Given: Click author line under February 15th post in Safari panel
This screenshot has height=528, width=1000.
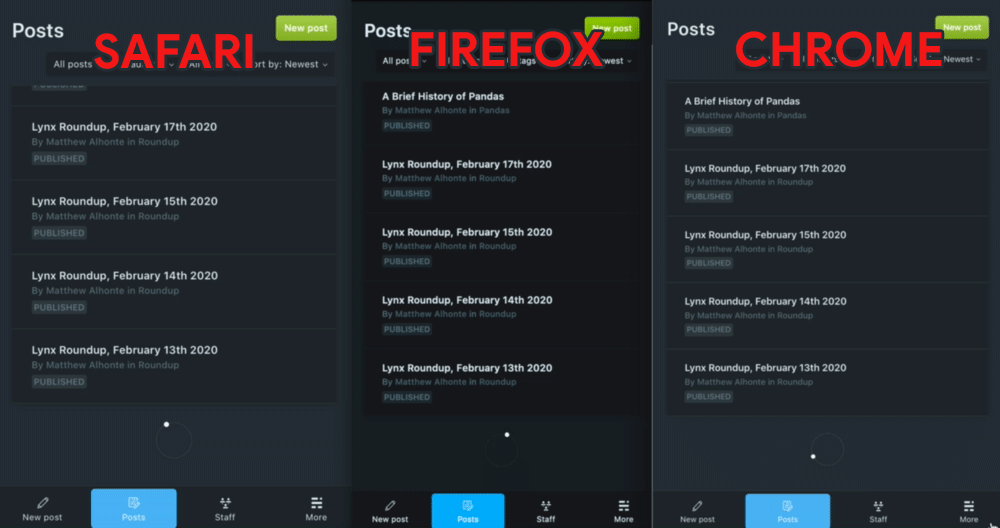Looking at the screenshot, I should [x=105, y=216].
